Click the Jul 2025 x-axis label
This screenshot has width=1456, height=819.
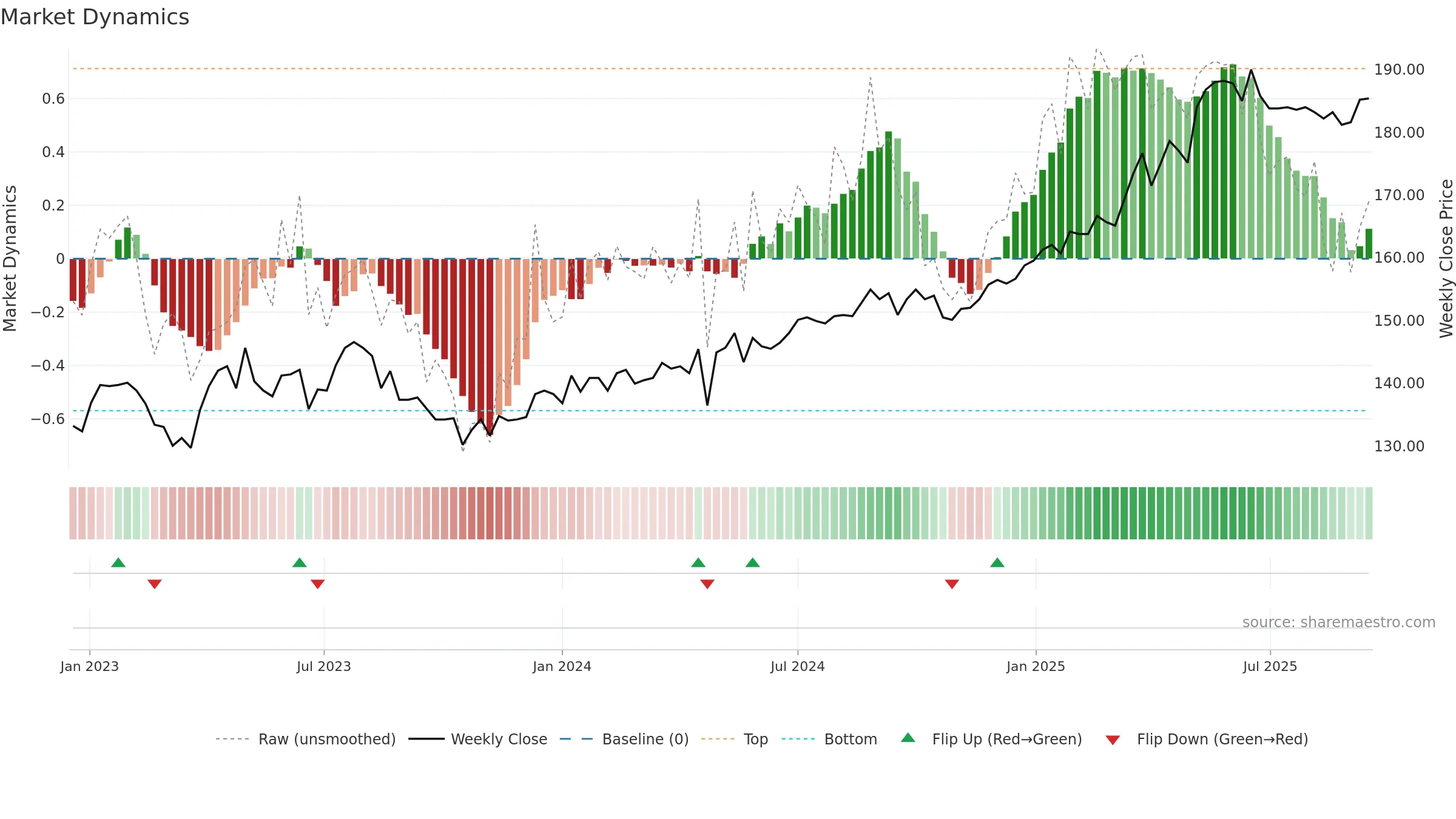pyautogui.click(x=1270, y=666)
